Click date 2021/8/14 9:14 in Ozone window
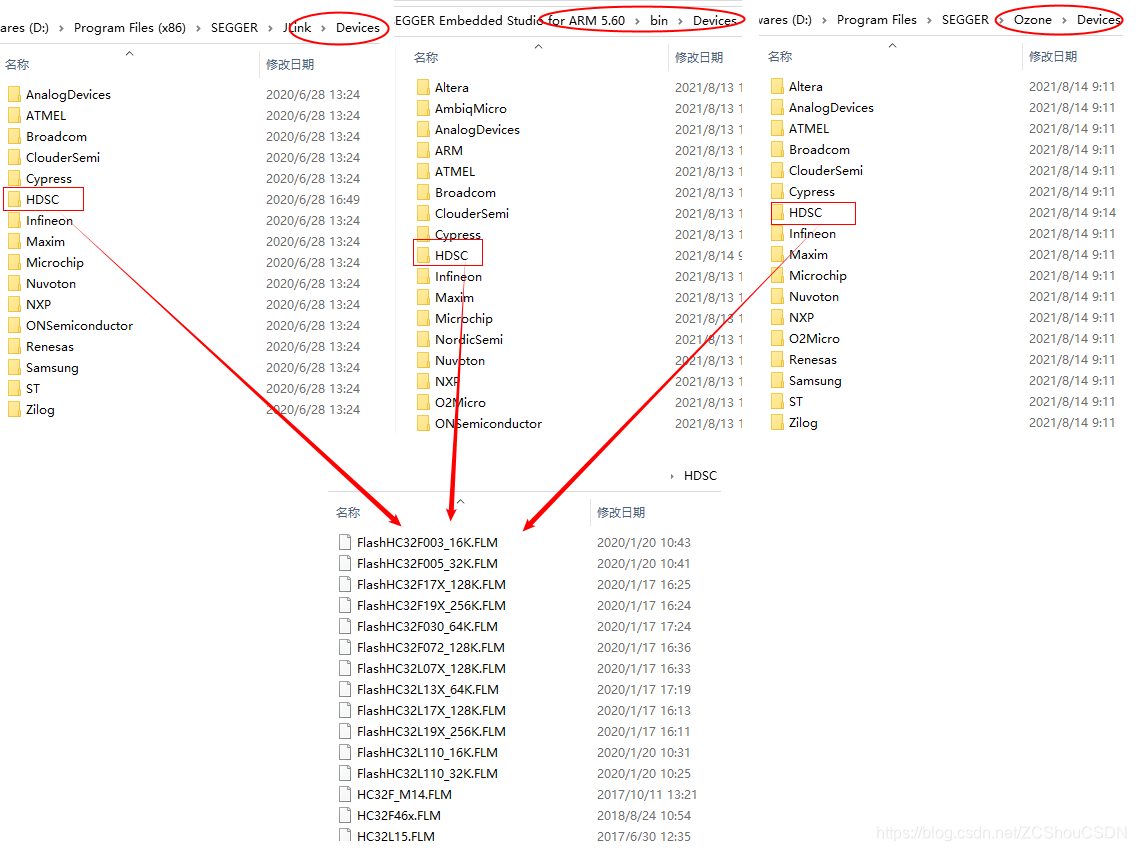Screen dimensions: 1136x851 pos(1072,212)
